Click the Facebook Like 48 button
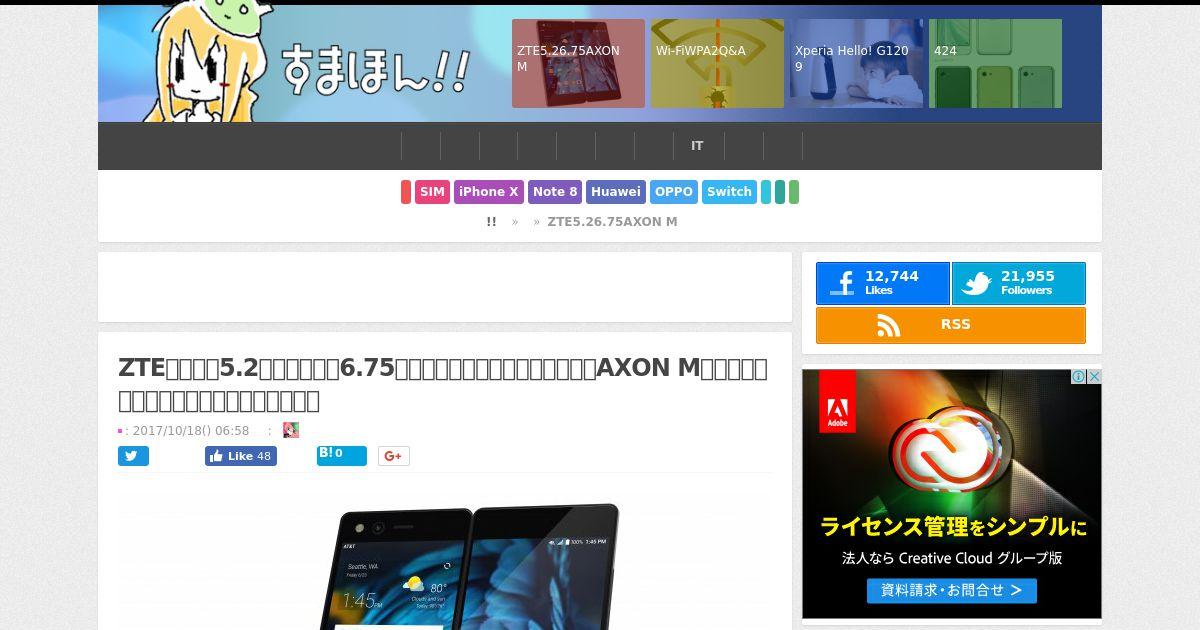1200x630 pixels. [241, 456]
